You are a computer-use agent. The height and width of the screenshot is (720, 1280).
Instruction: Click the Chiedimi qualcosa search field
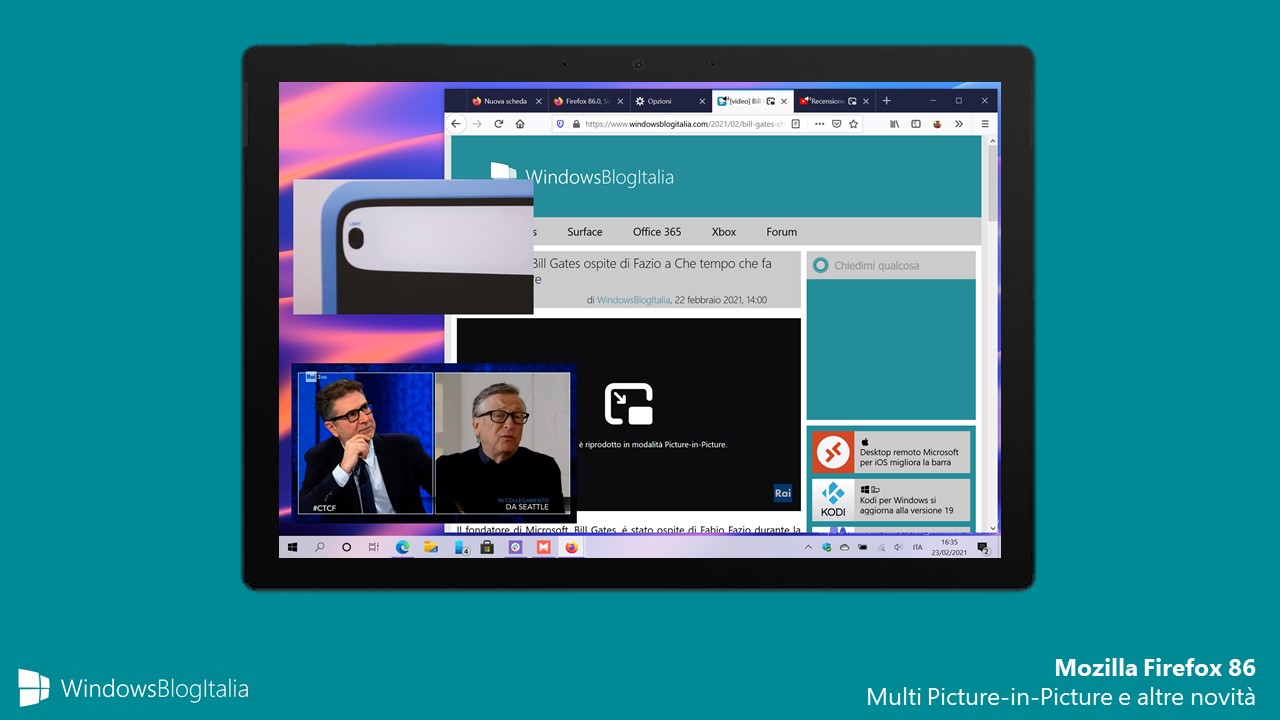(891, 265)
